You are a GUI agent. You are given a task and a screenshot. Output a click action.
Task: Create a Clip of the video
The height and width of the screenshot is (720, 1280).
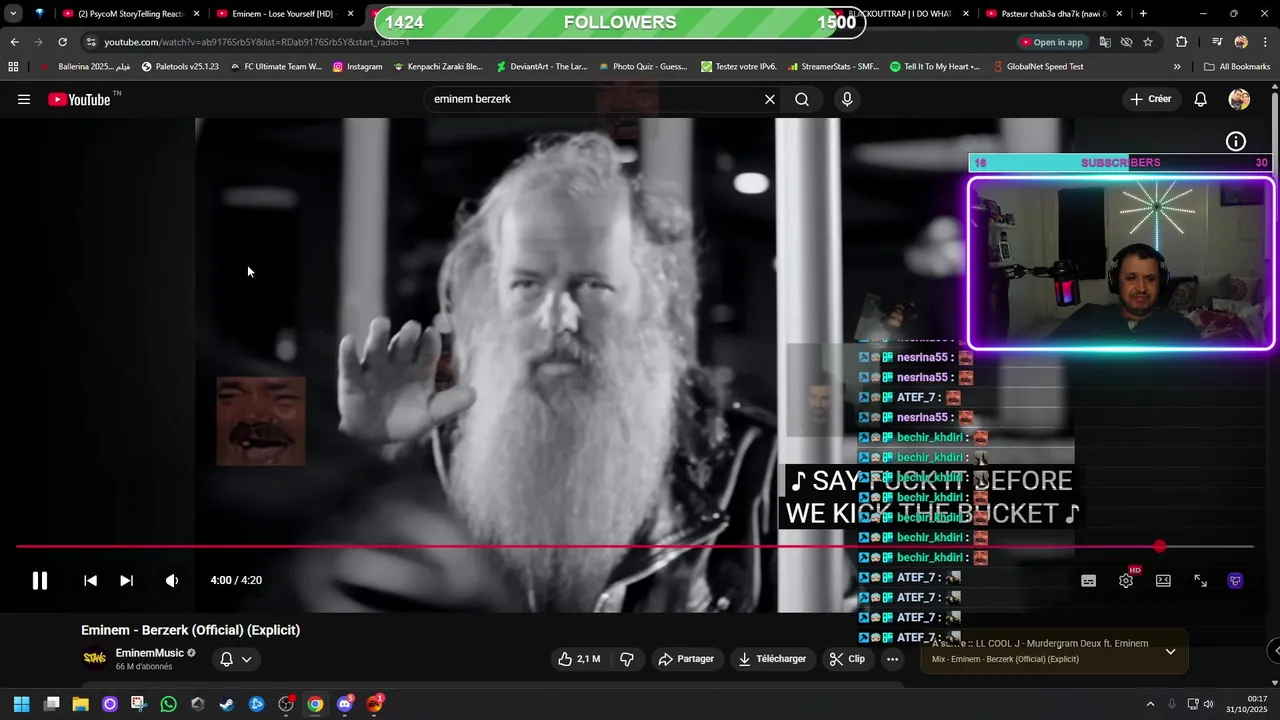pyautogui.click(x=847, y=659)
